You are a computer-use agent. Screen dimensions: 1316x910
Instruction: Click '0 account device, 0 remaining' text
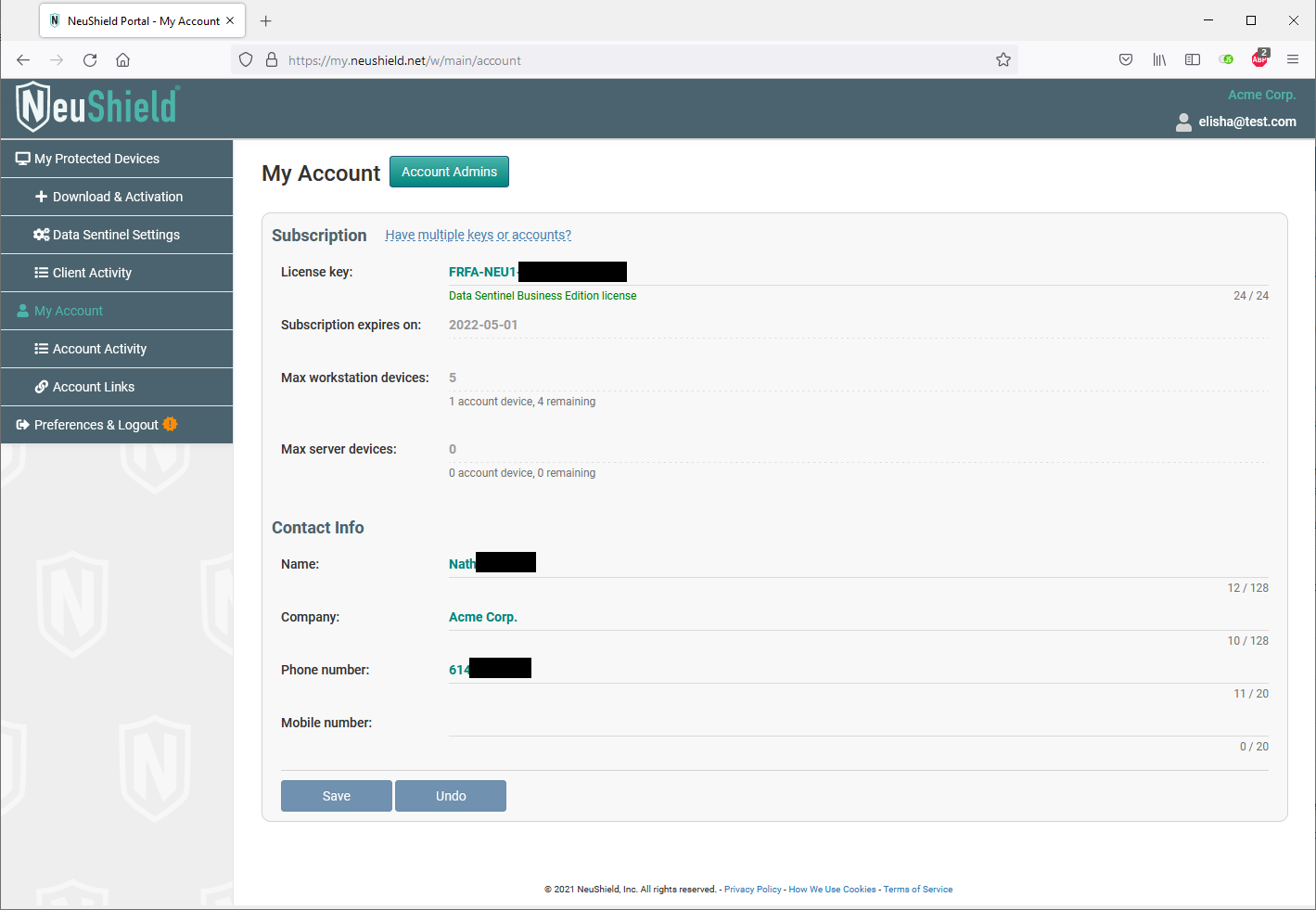(x=522, y=473)
